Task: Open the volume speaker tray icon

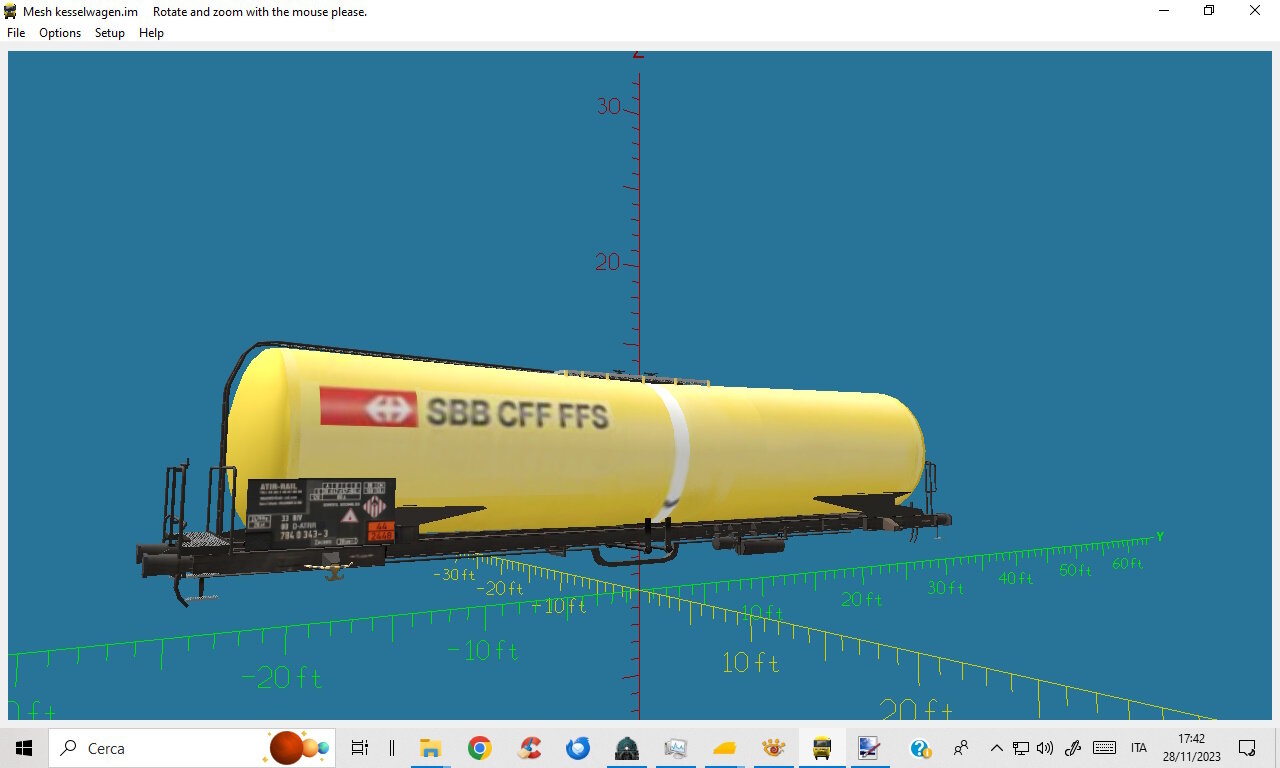Action: coord(1045,748)
